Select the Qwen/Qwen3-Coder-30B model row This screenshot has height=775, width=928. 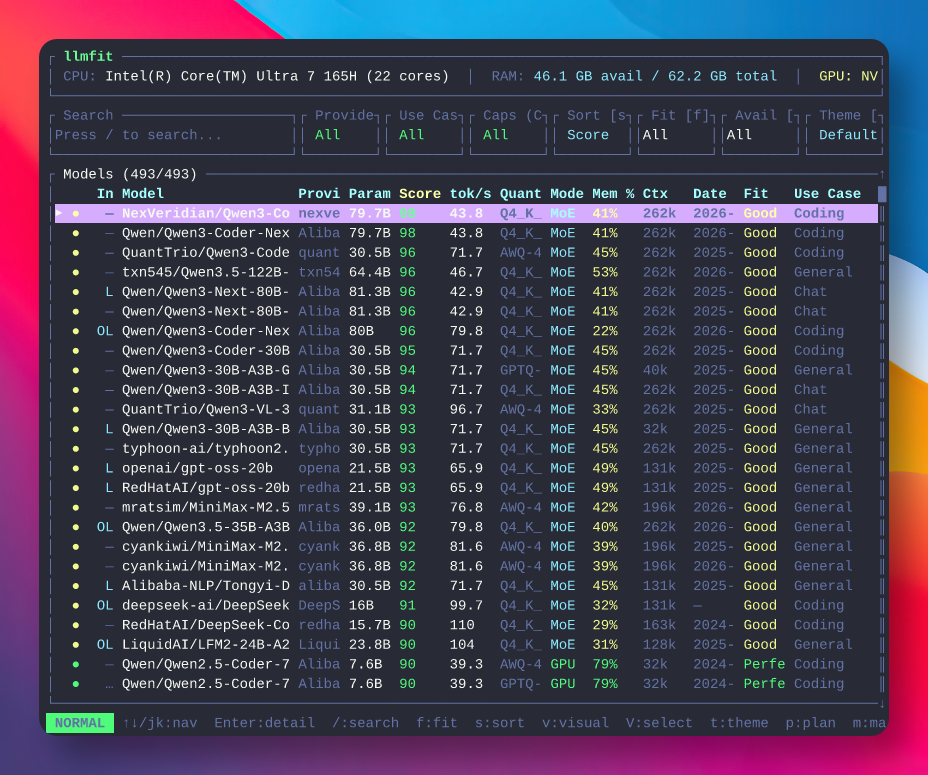pyautogui.click(x=466, y=350)
